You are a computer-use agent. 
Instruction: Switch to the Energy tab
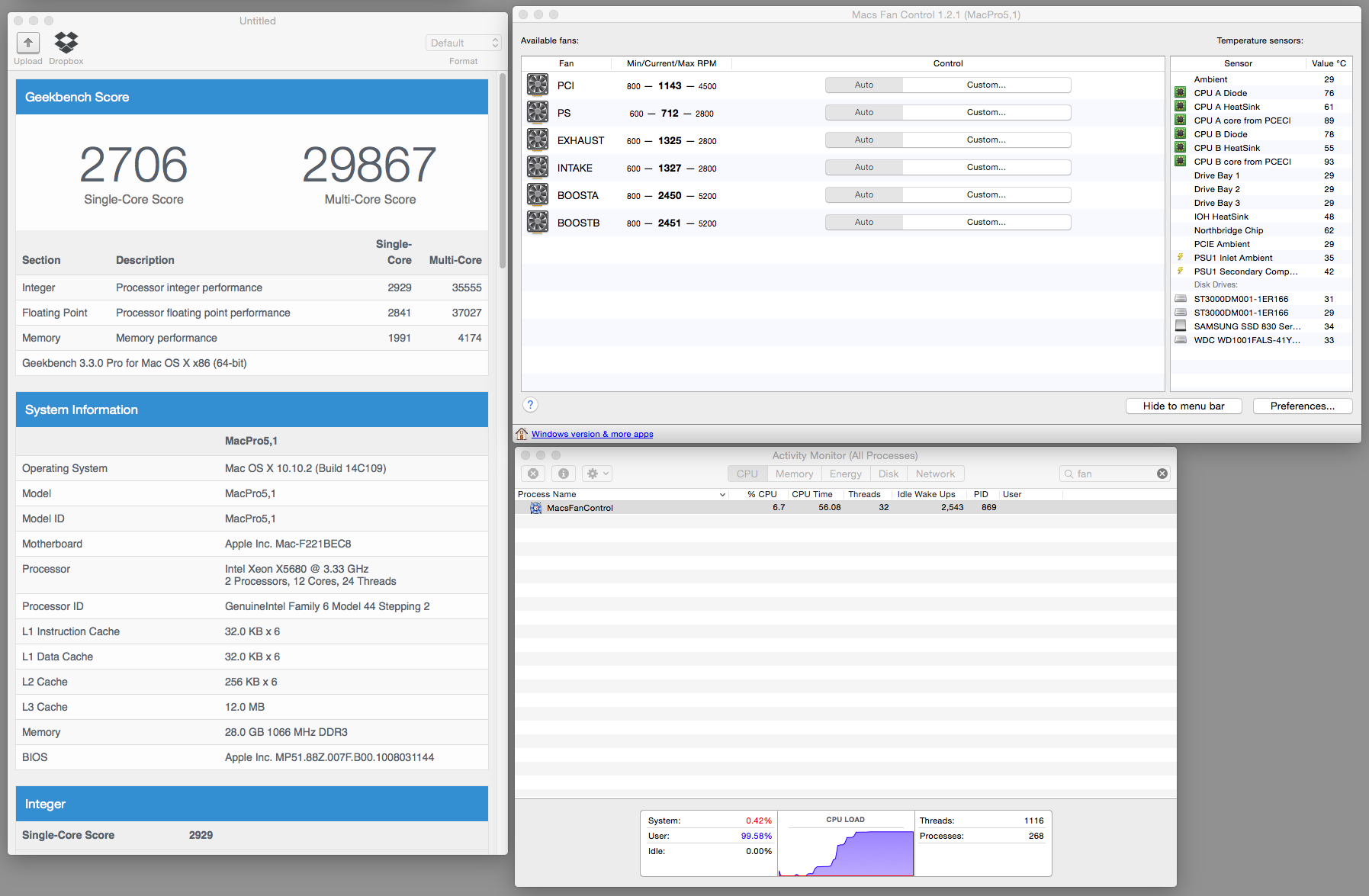[x=846, y=474]
